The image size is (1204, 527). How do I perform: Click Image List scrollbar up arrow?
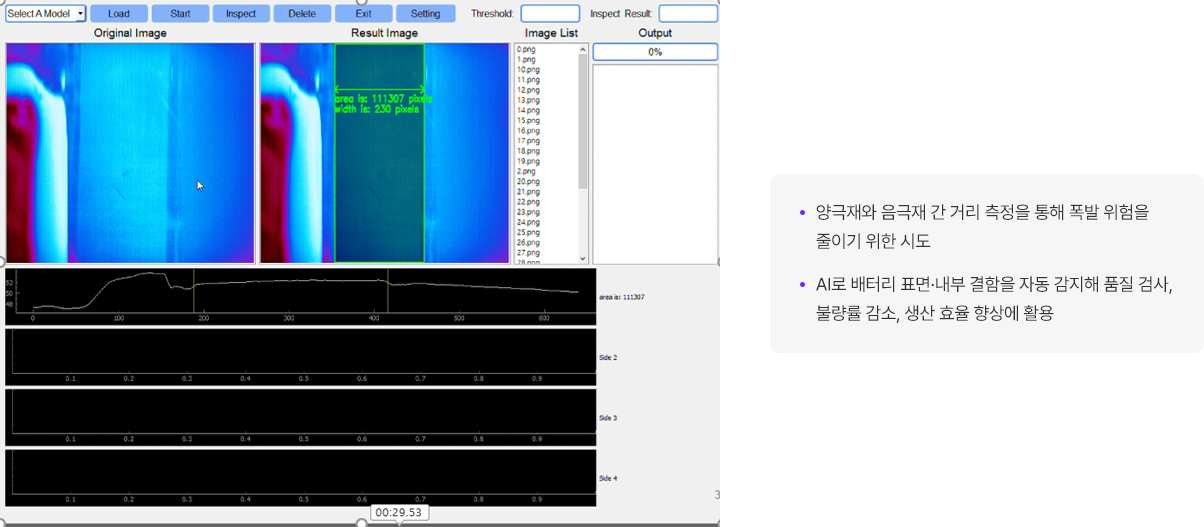pos(583,49)
